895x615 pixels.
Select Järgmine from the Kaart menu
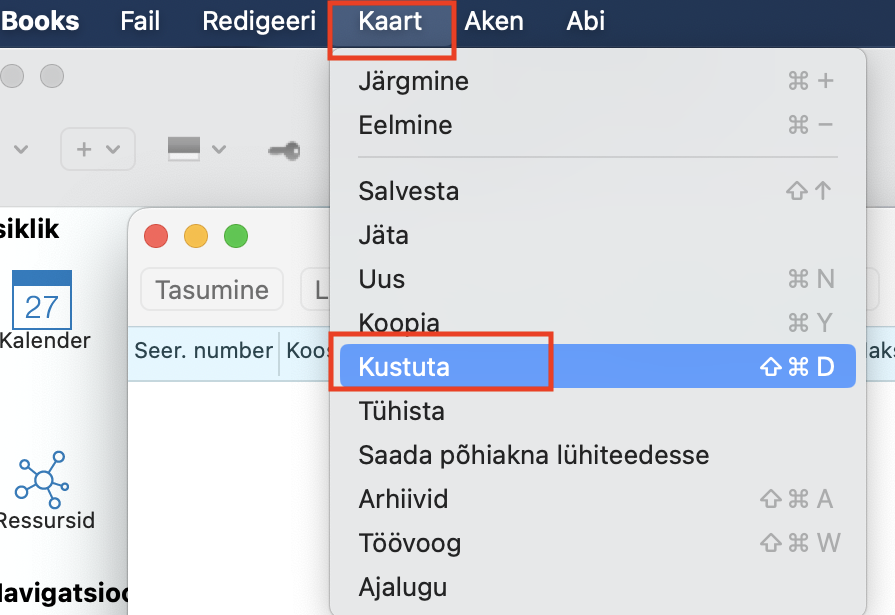point(413,81)
